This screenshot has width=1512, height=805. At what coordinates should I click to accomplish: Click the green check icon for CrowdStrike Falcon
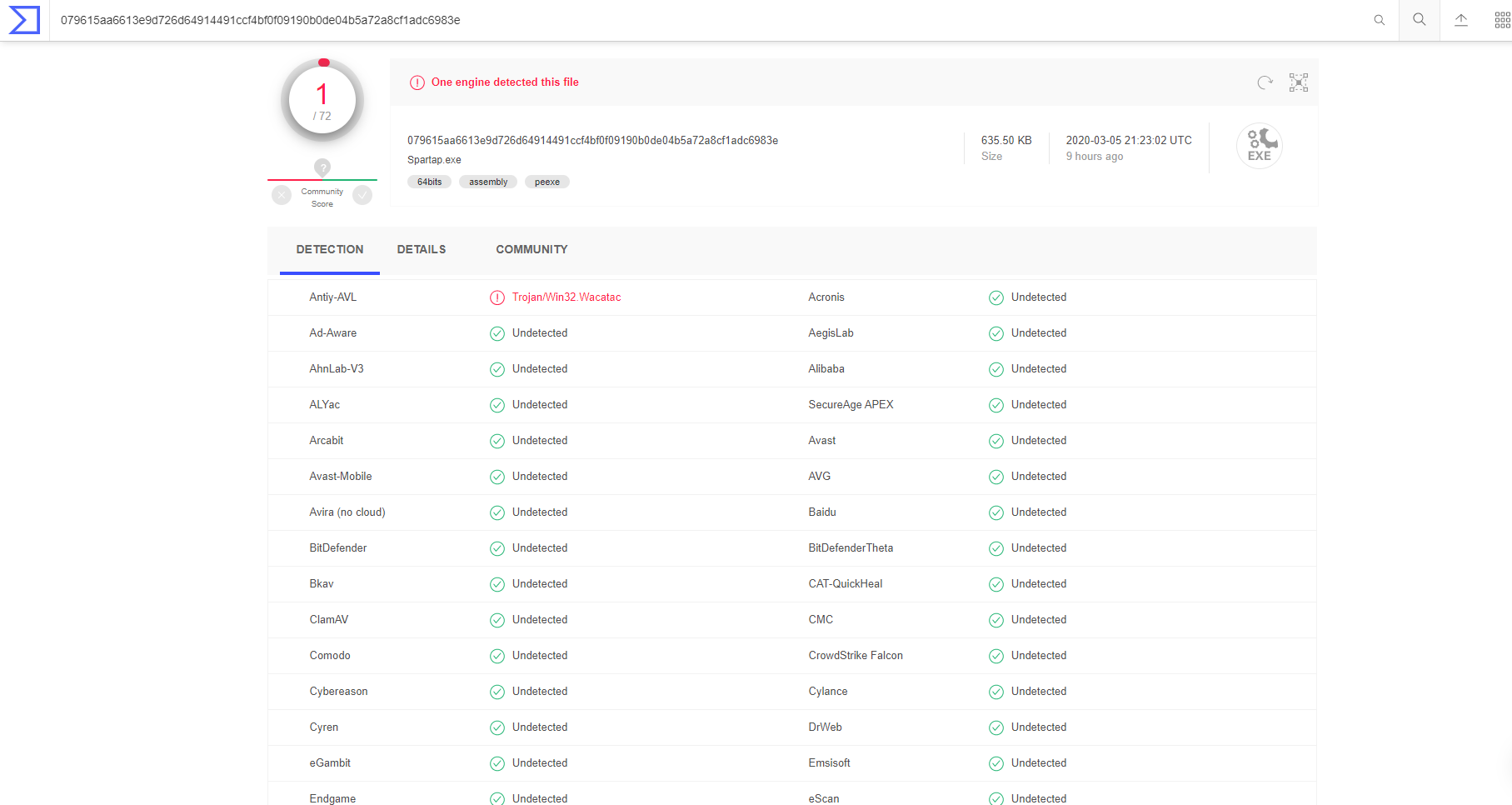(x=996, y=656)
